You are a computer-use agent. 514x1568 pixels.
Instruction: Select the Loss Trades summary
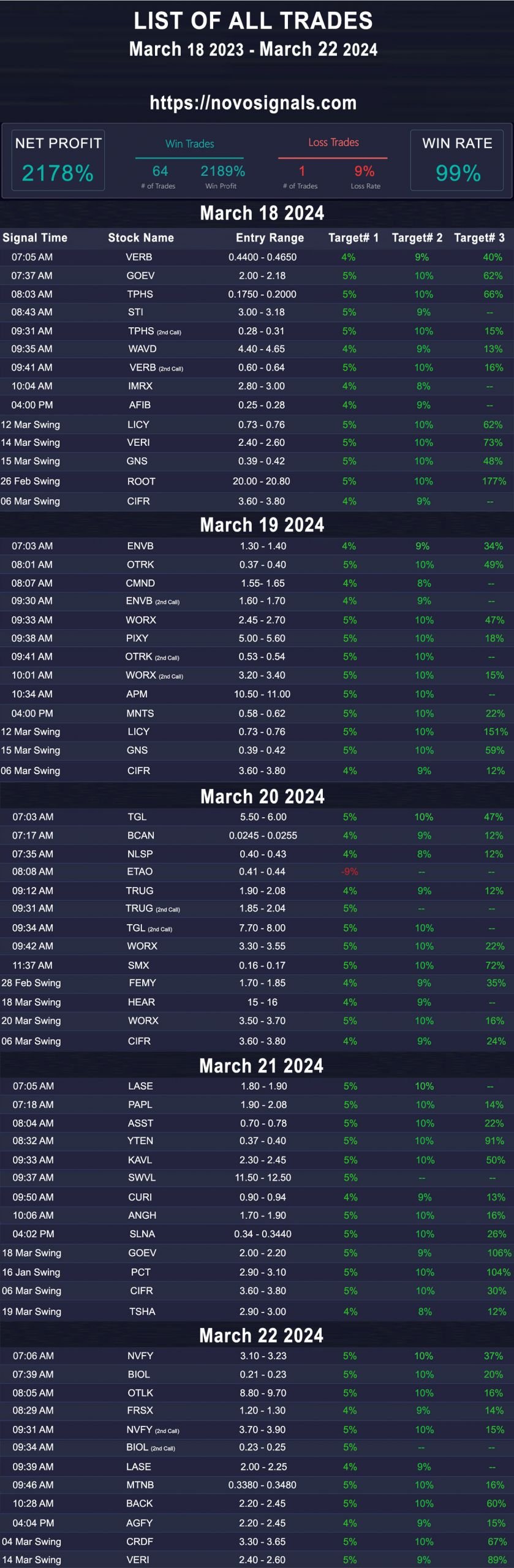[333, 164]
